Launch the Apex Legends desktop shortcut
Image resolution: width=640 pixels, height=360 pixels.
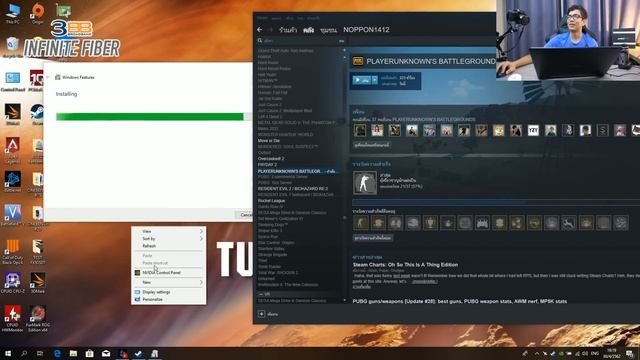coord(13,149)
